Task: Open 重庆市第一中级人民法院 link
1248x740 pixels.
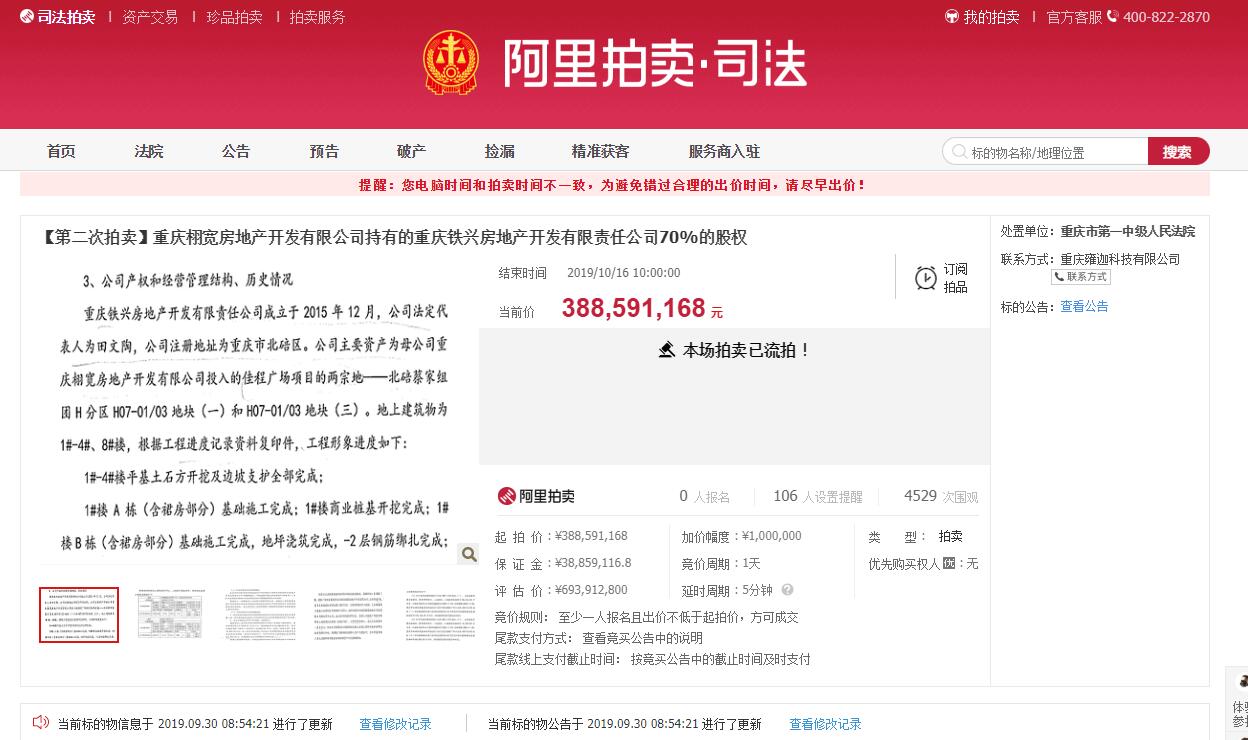Action: [1127, 231]
